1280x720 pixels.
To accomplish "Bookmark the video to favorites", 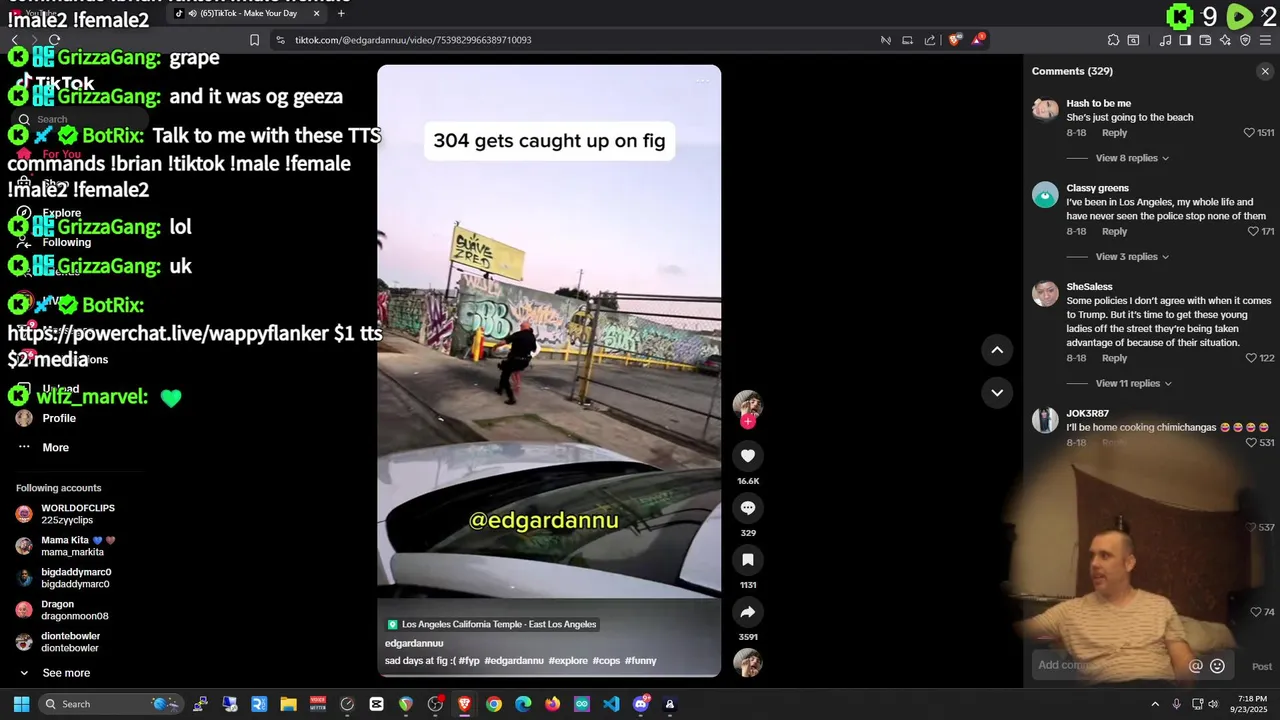I will click(x=747, y=560).
